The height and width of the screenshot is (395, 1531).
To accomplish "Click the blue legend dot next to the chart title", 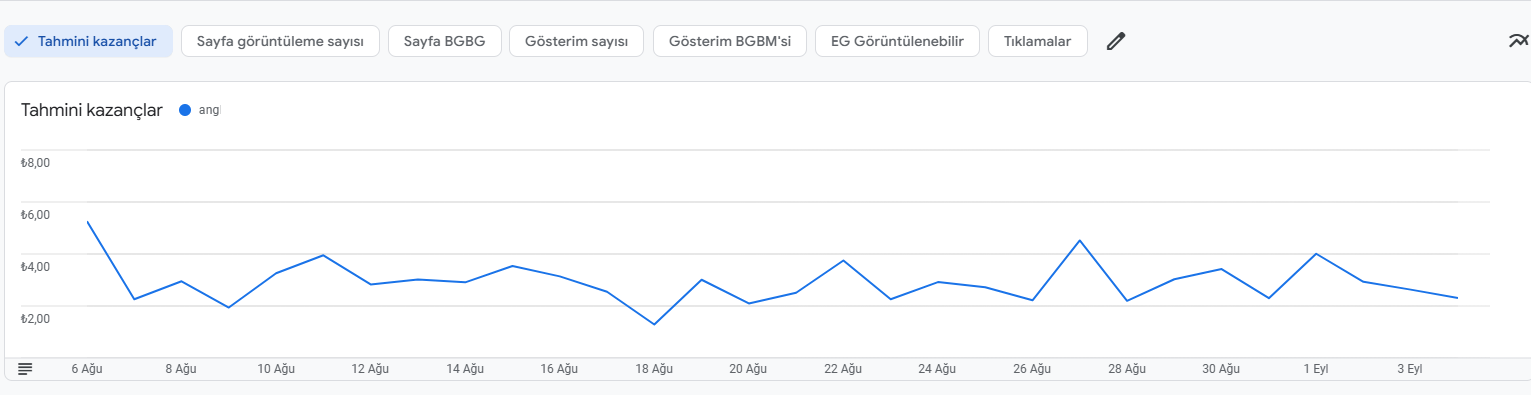I will (184, 110).
